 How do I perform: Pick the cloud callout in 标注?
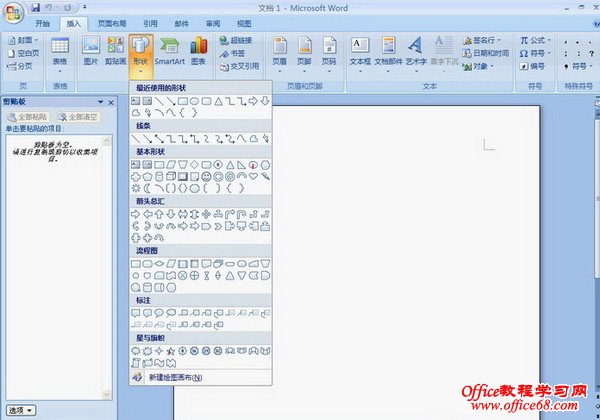click(x=171, y=313)
